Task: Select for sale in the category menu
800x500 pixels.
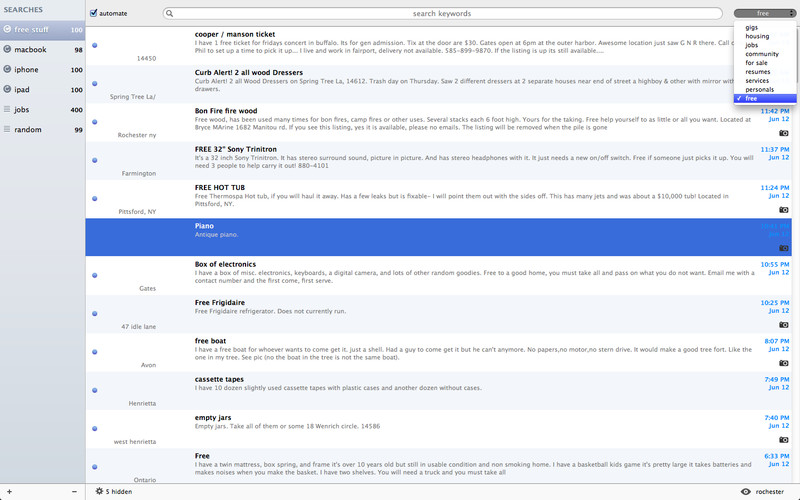Action: click(756, 63)
